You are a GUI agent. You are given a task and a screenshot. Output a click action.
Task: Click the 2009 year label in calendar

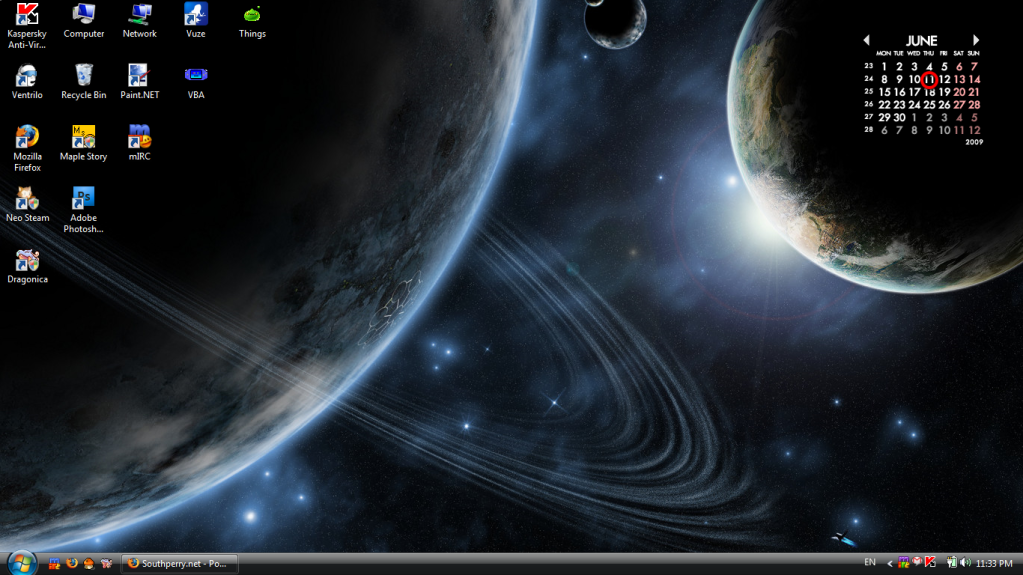tap(974, 142)
